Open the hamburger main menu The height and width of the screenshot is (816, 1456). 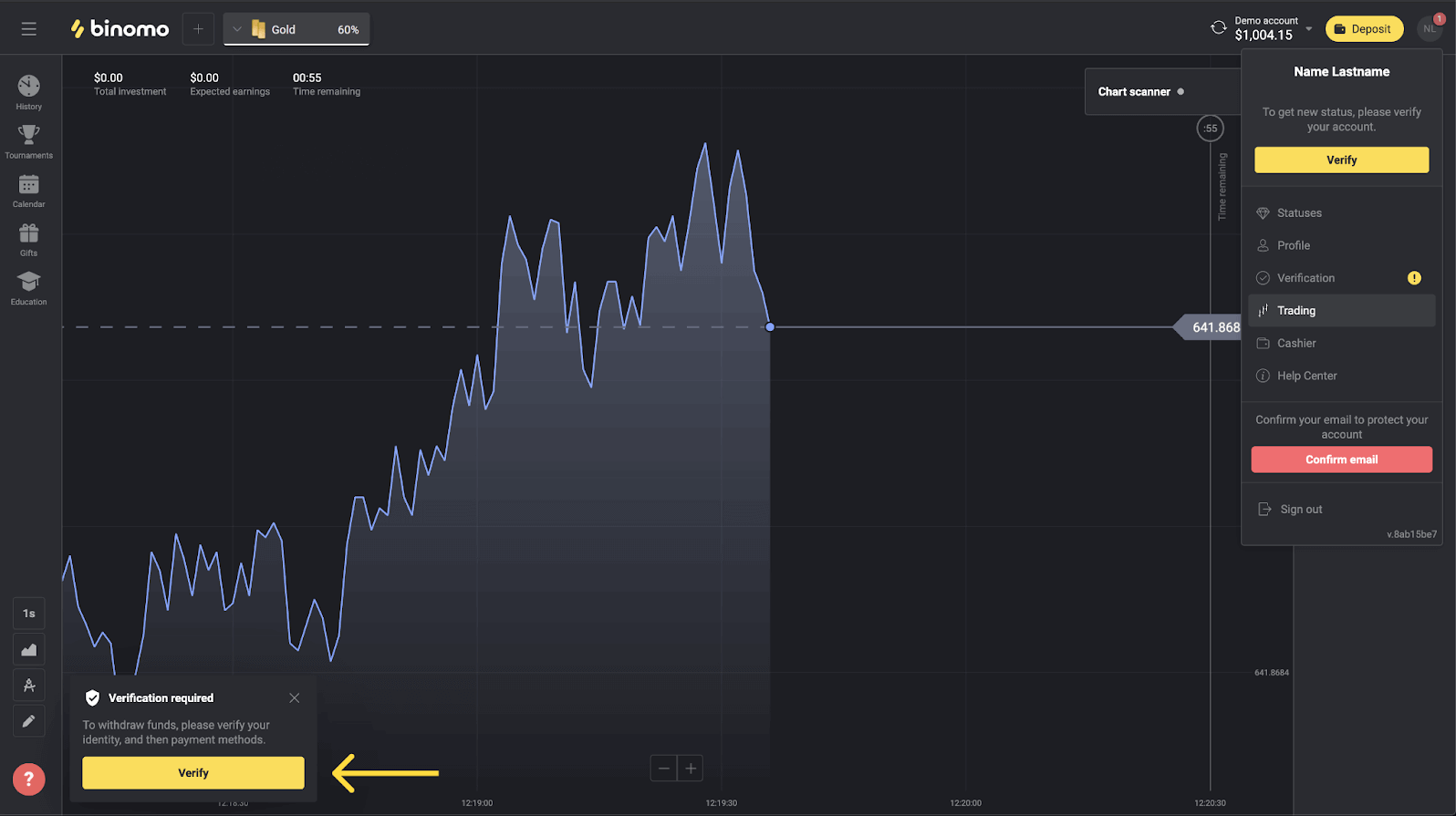tap(29, 29)
